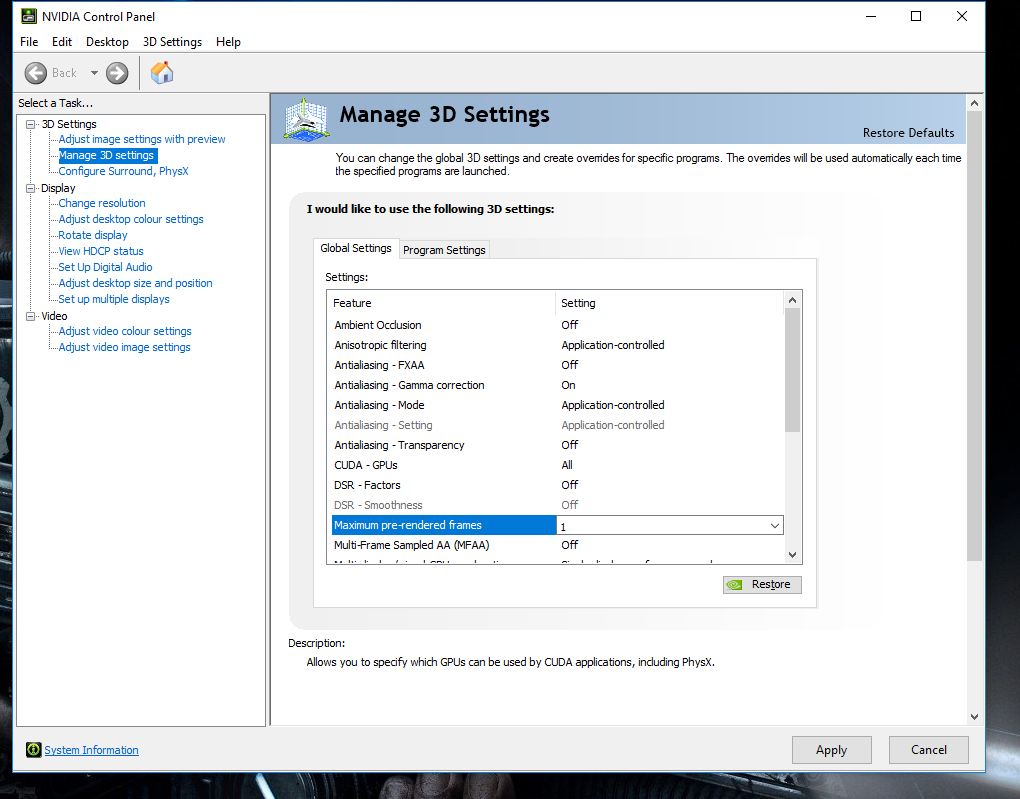The image size is (1020, 799).
Task: Click the NVIDIA Control Panel title icon
Action: (x=29, y=16)
